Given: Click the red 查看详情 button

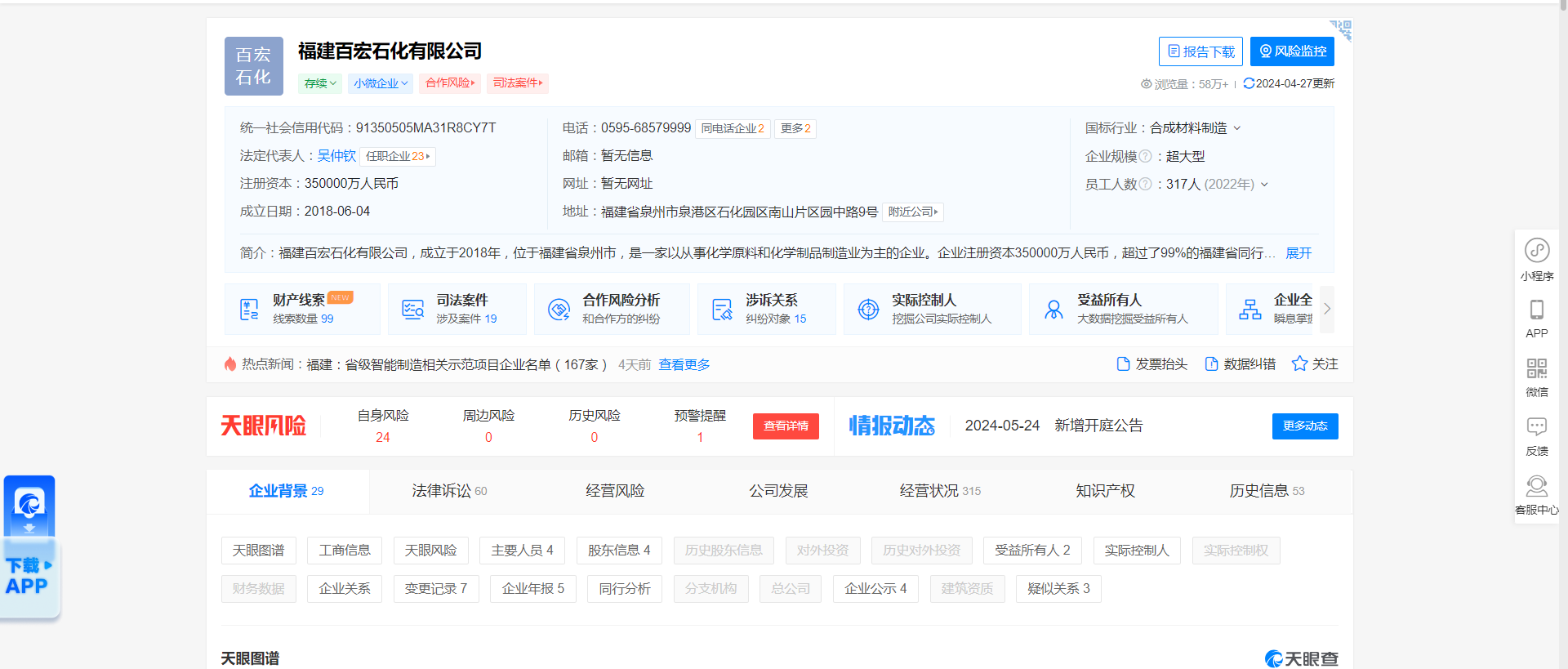Looking at the screenshot, I should click(x=786, y=426).
